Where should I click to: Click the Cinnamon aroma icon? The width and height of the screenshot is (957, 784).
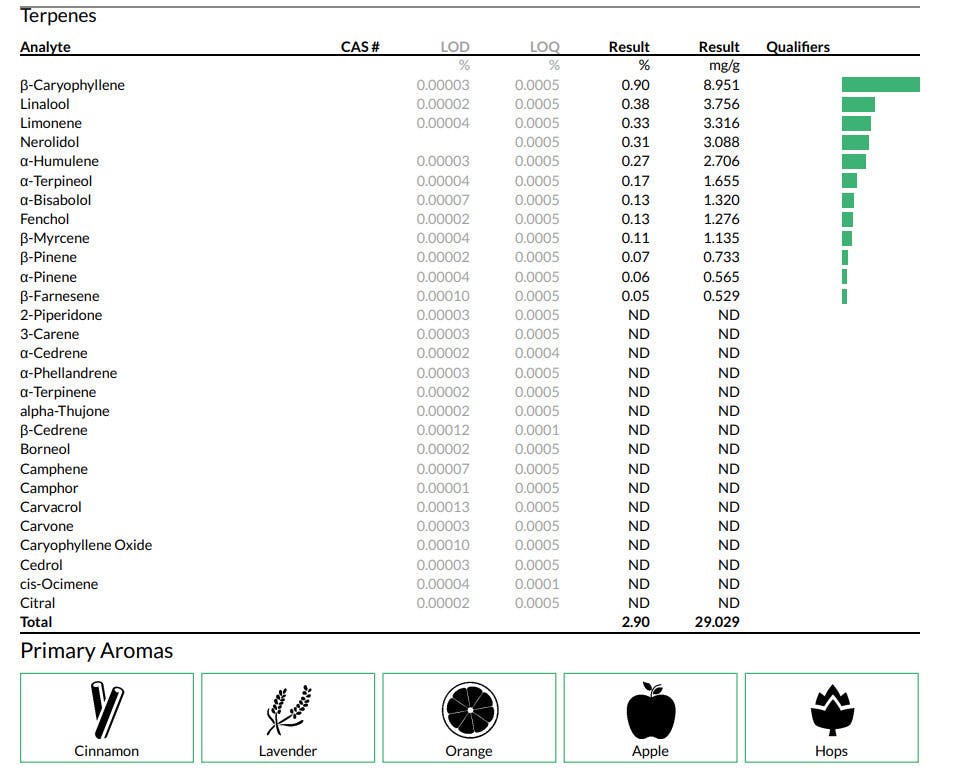pyautogui.click(x=106, y=710)
